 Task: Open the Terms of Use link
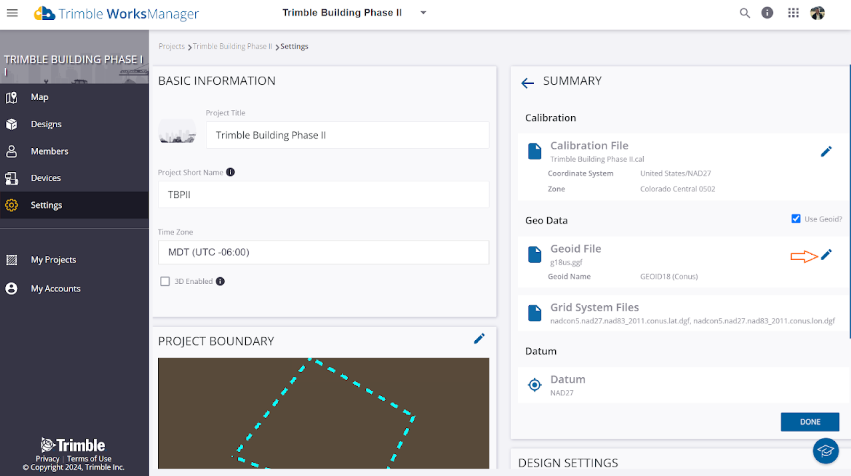(x=89, y=459)
